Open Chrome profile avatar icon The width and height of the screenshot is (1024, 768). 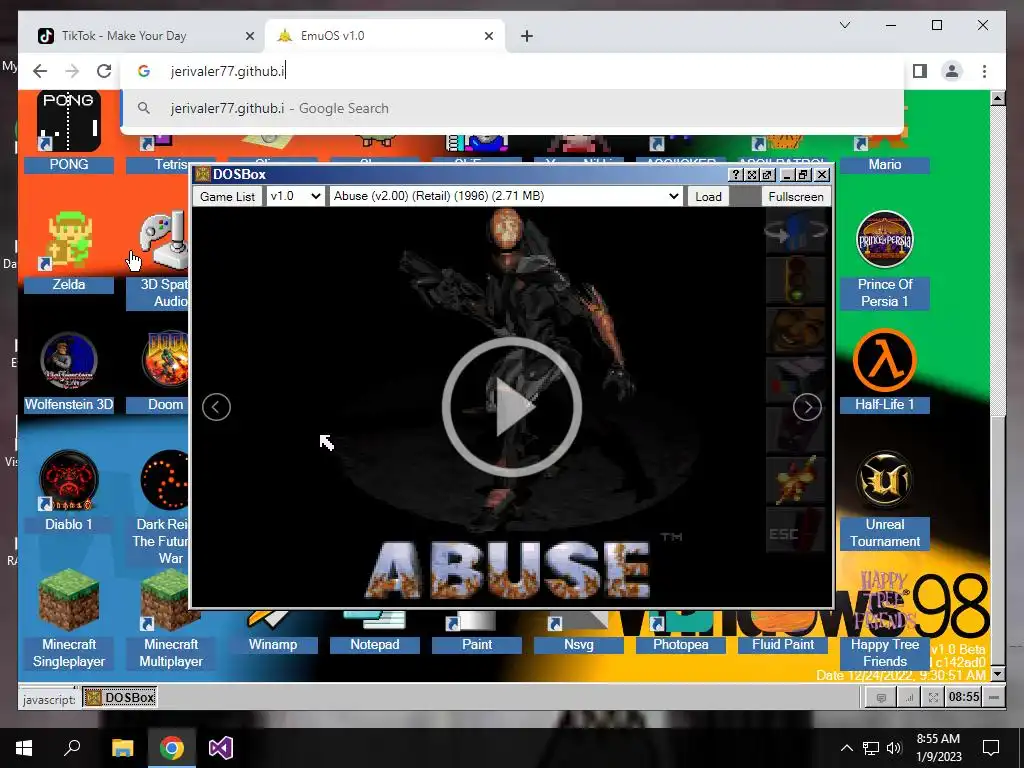(x=952, y=71)
